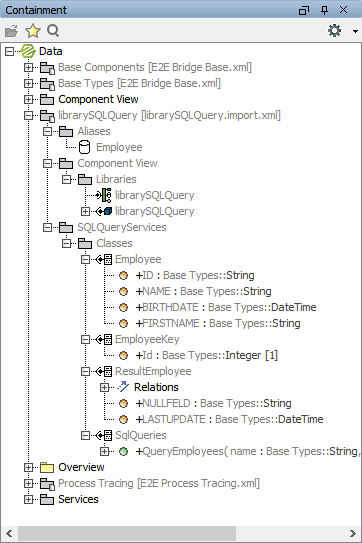Click the open folder toolbar icon

11,31
